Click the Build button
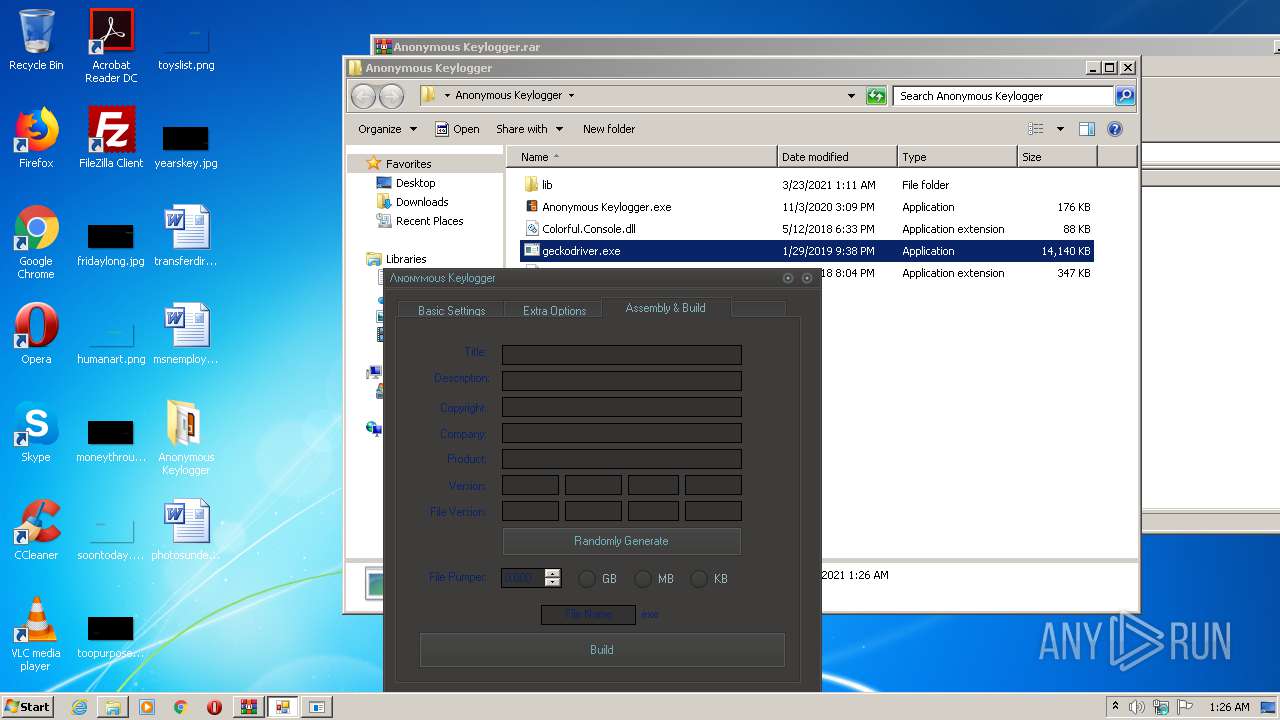 coord(602,650)
